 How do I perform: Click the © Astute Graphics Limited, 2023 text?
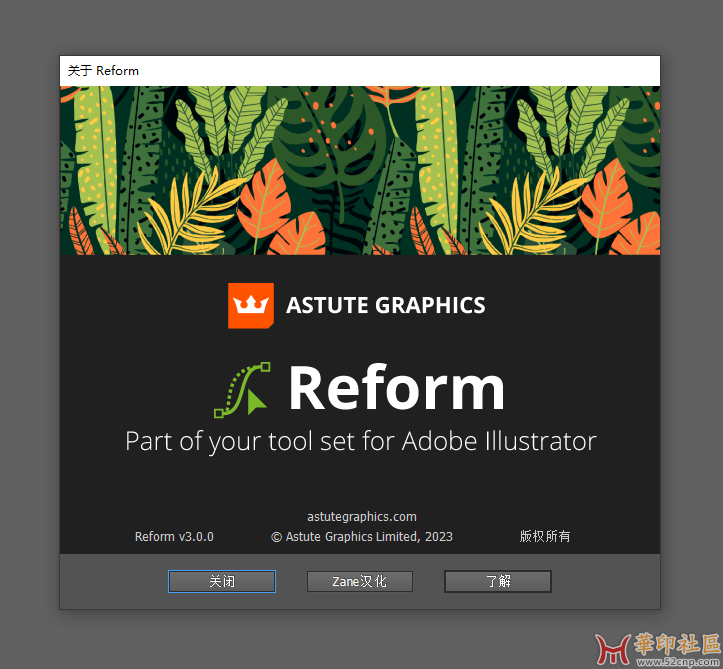[362, 537]
